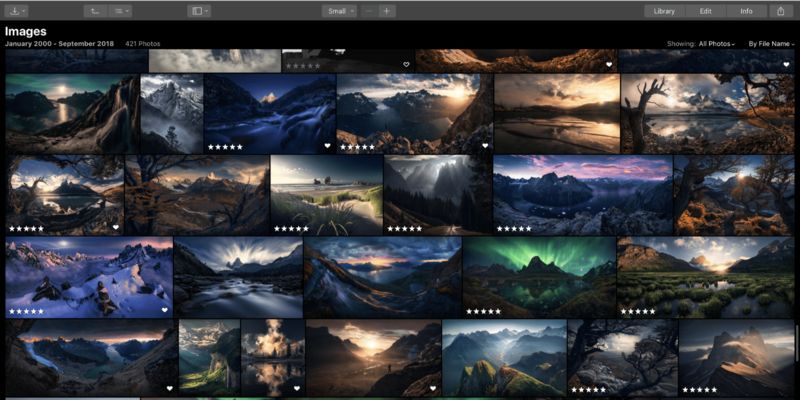Toggle favorite heart on the smoking geyser photo
Screen dimensions: 800x400
pos(297,388)
